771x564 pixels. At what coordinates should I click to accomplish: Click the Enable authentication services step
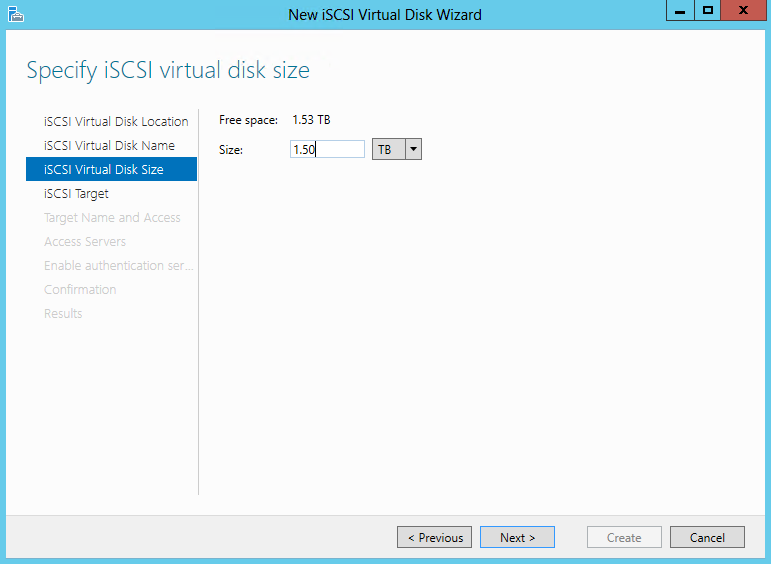click(118, 265)
